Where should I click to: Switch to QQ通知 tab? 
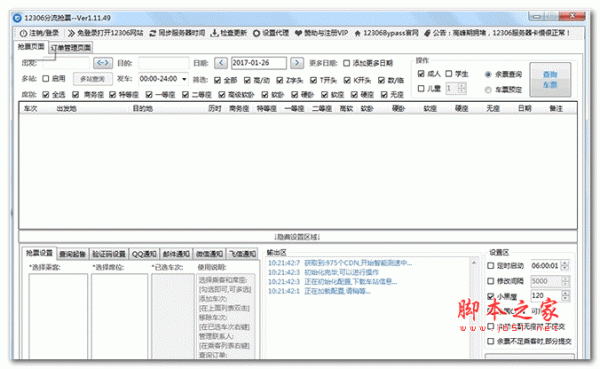144,254
